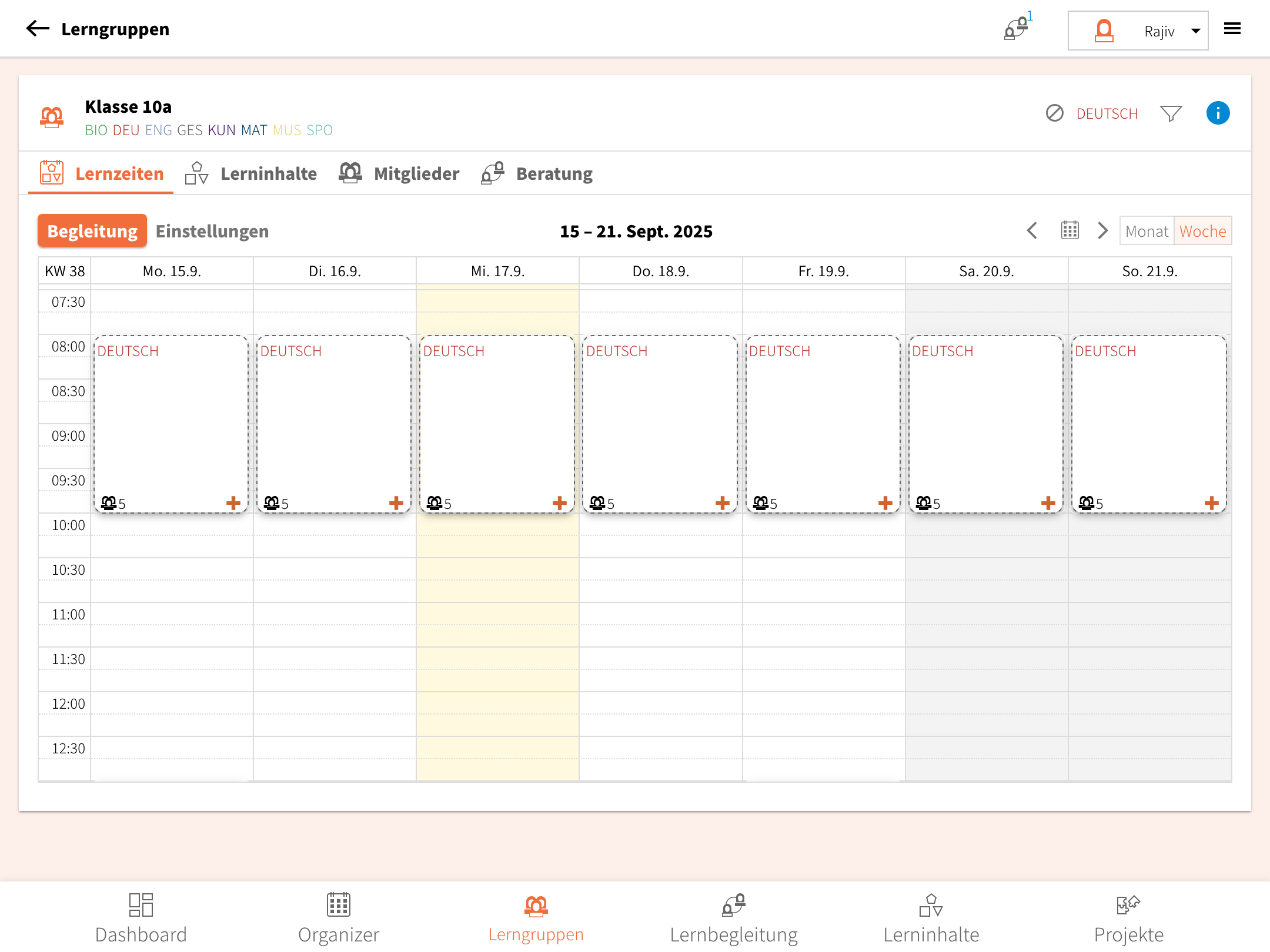
Task: Switch view to Monat
Action: 1147,231
